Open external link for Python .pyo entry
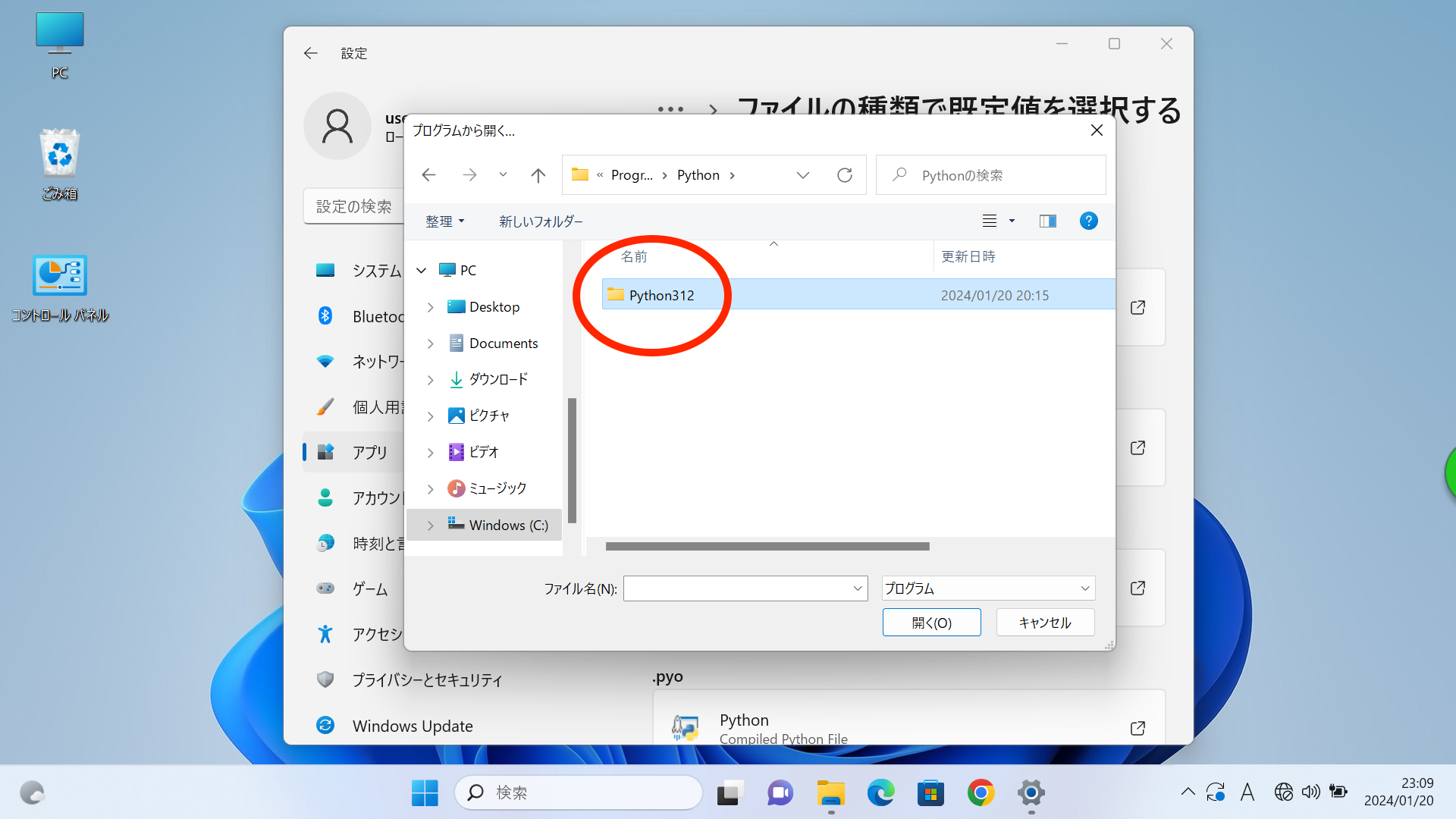 coord(1137,728)
